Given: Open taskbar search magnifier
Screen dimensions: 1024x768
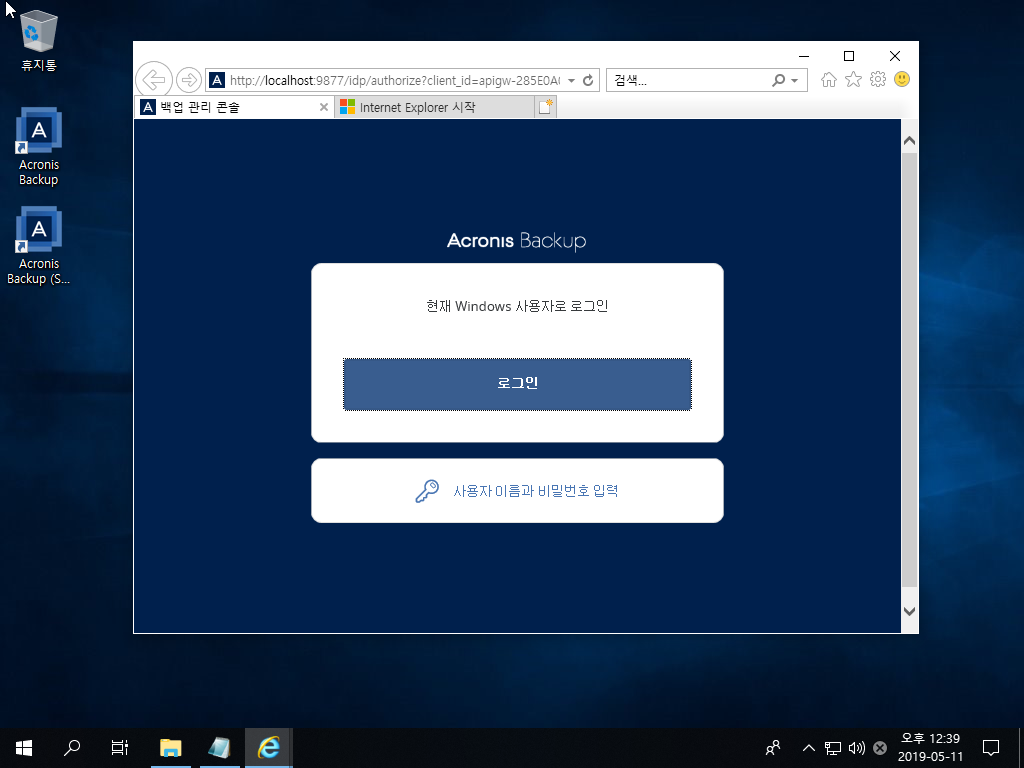Looking at the screenshot, I should [72, 748].
